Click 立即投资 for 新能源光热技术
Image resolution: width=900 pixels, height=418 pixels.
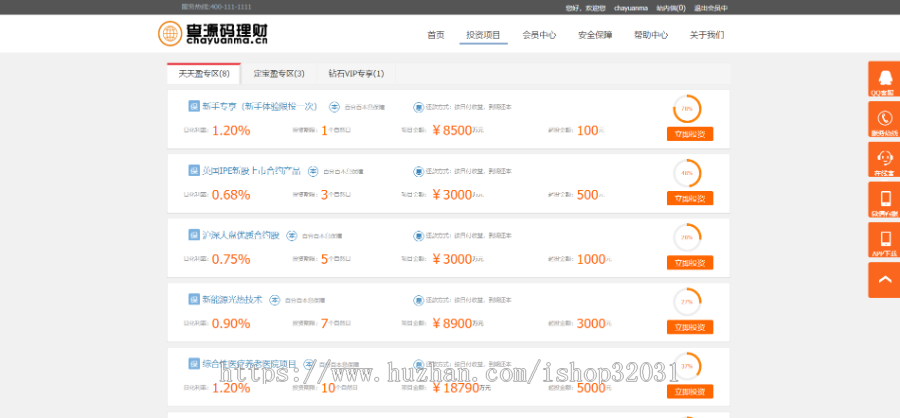[690, 327]
